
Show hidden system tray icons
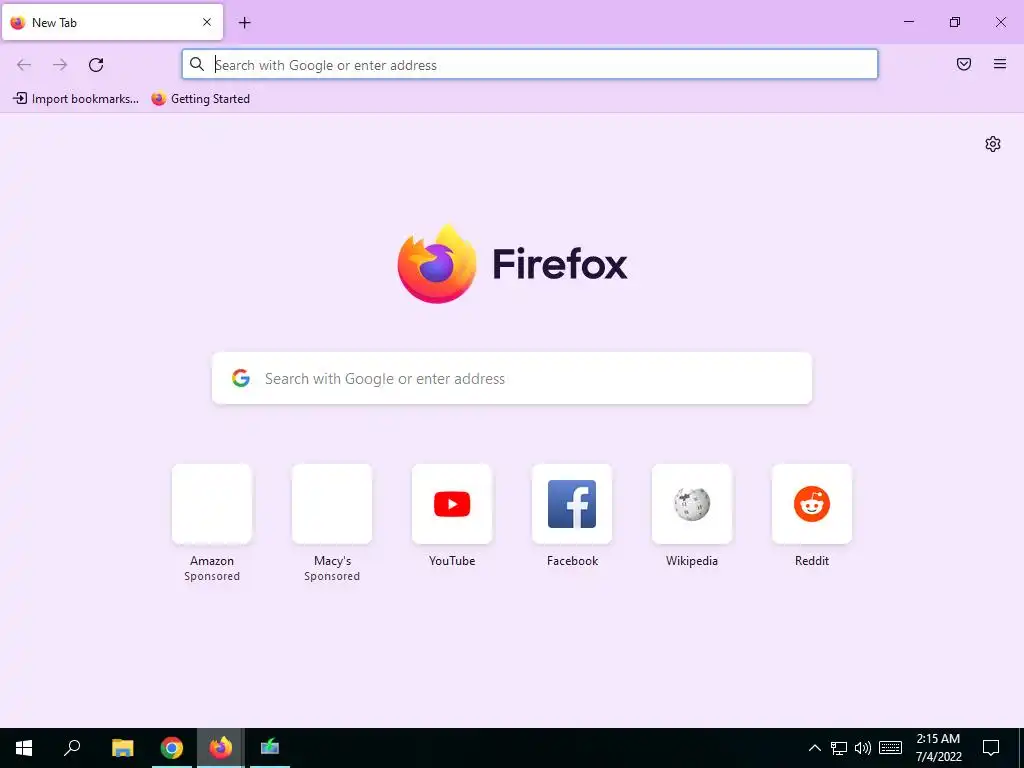coord(815,748)
